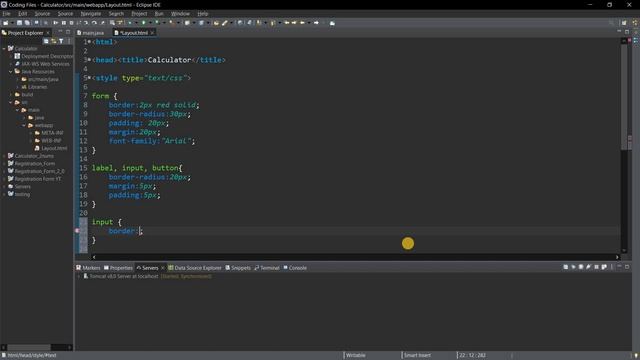Expand the Deployment Descriptor node
This screenshot has width=640, height=360.
click(11, 56)
